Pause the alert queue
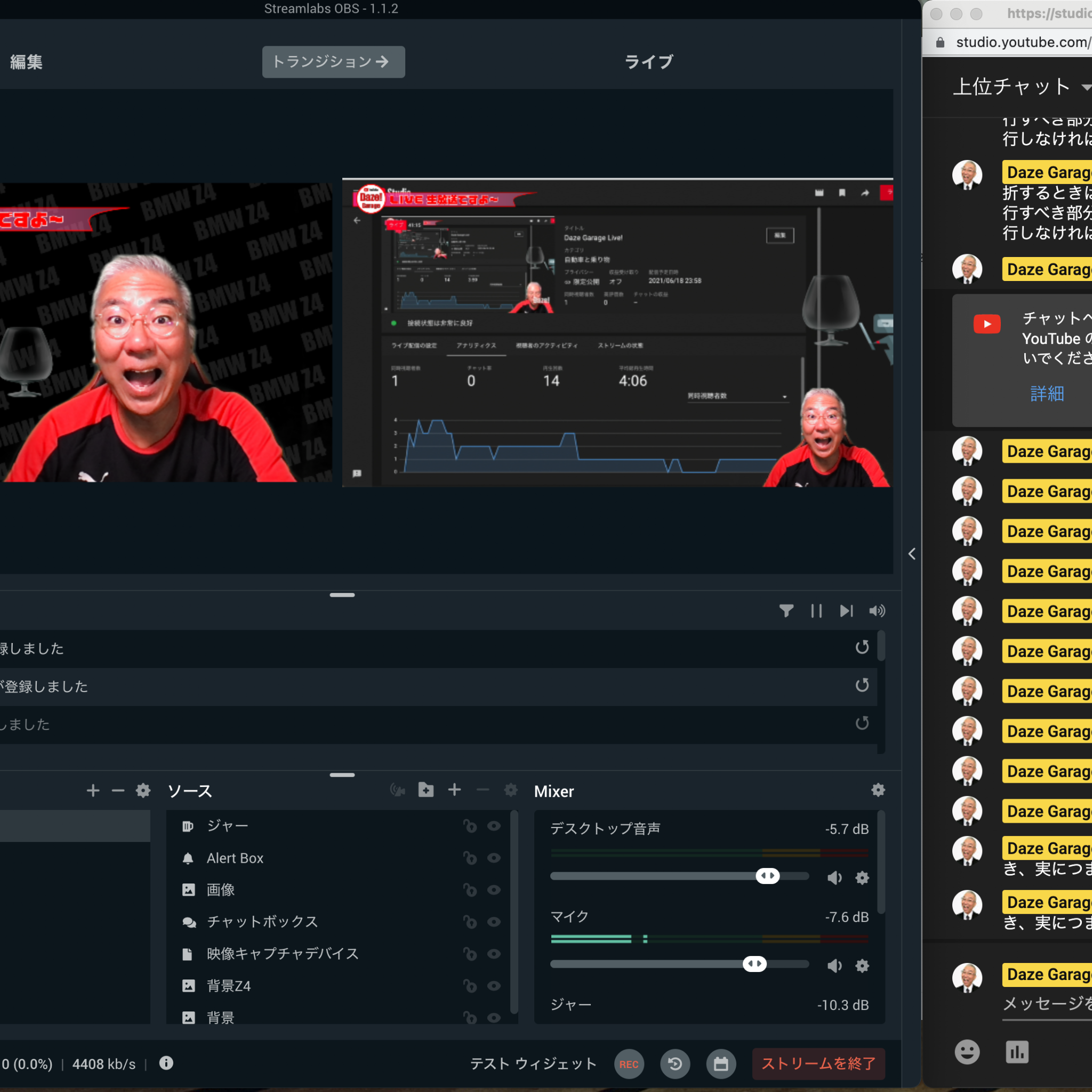 tap(816, 611)
